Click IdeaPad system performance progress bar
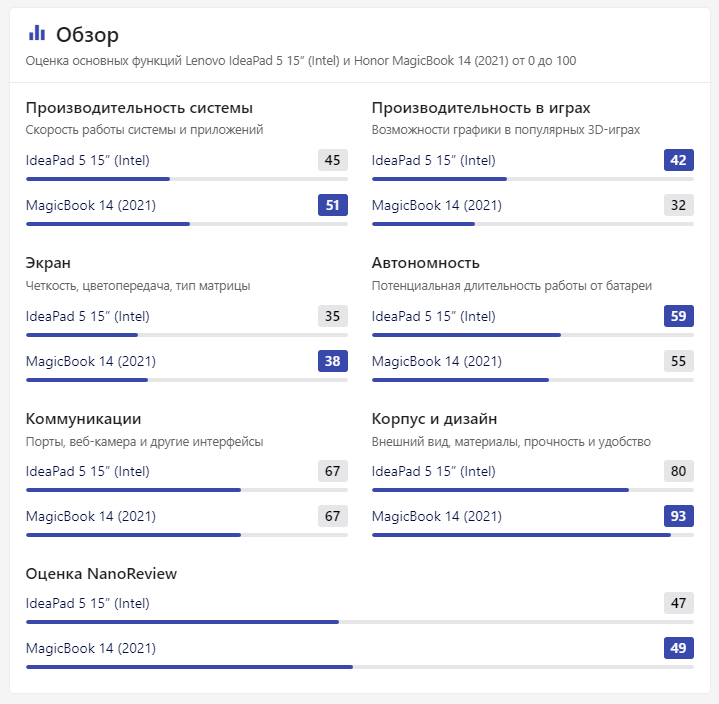 click(187, 179)
